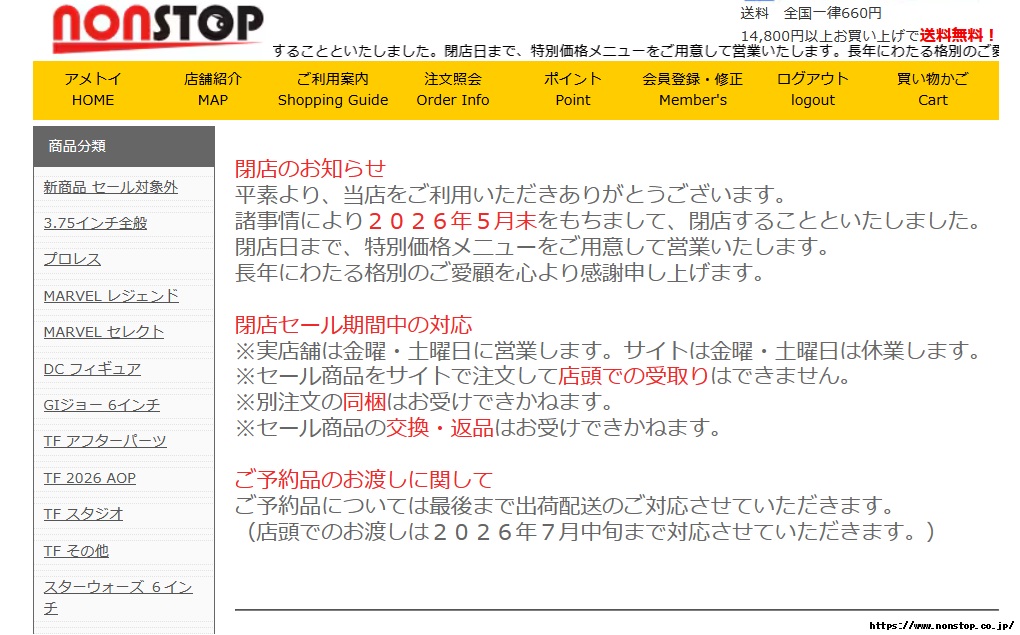Screen dimensions: 1020x635
Task: Go to ご利用案内 Shopping Guide
Action: click(333, 90)
